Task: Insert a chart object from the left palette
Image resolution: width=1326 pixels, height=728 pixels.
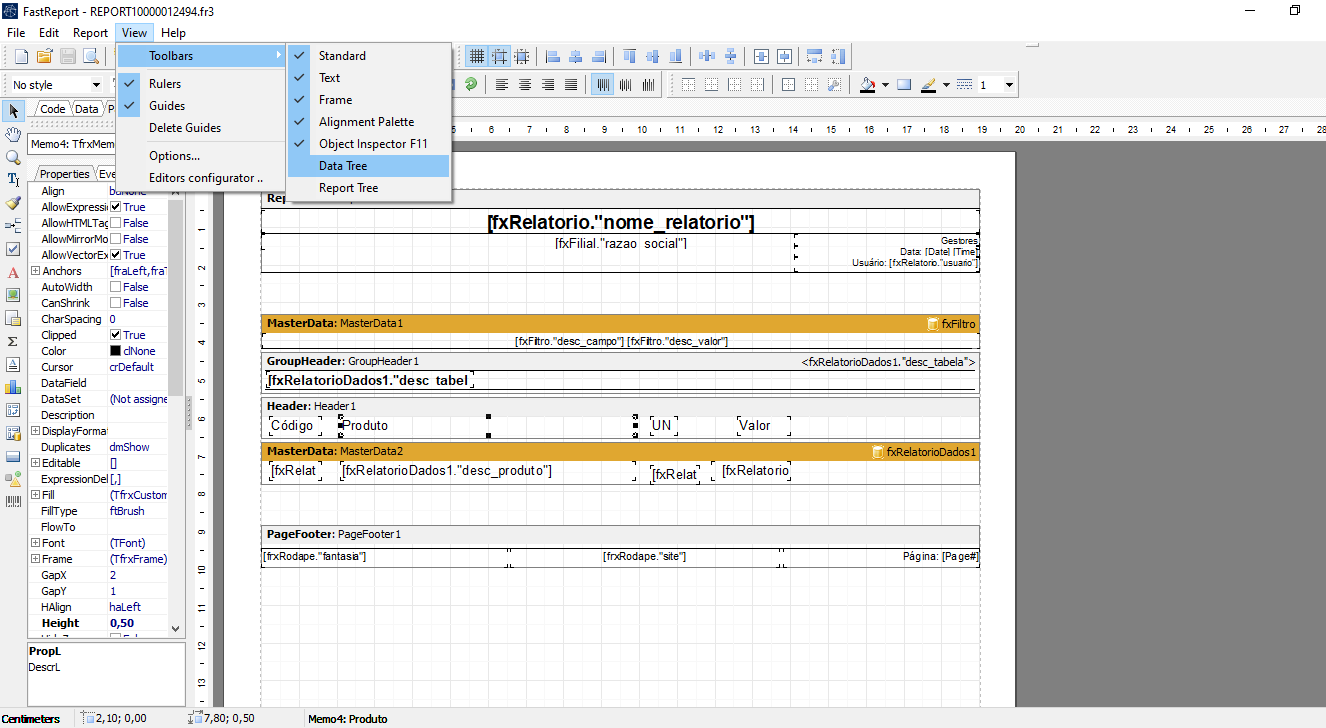Action: pos(13,387)
